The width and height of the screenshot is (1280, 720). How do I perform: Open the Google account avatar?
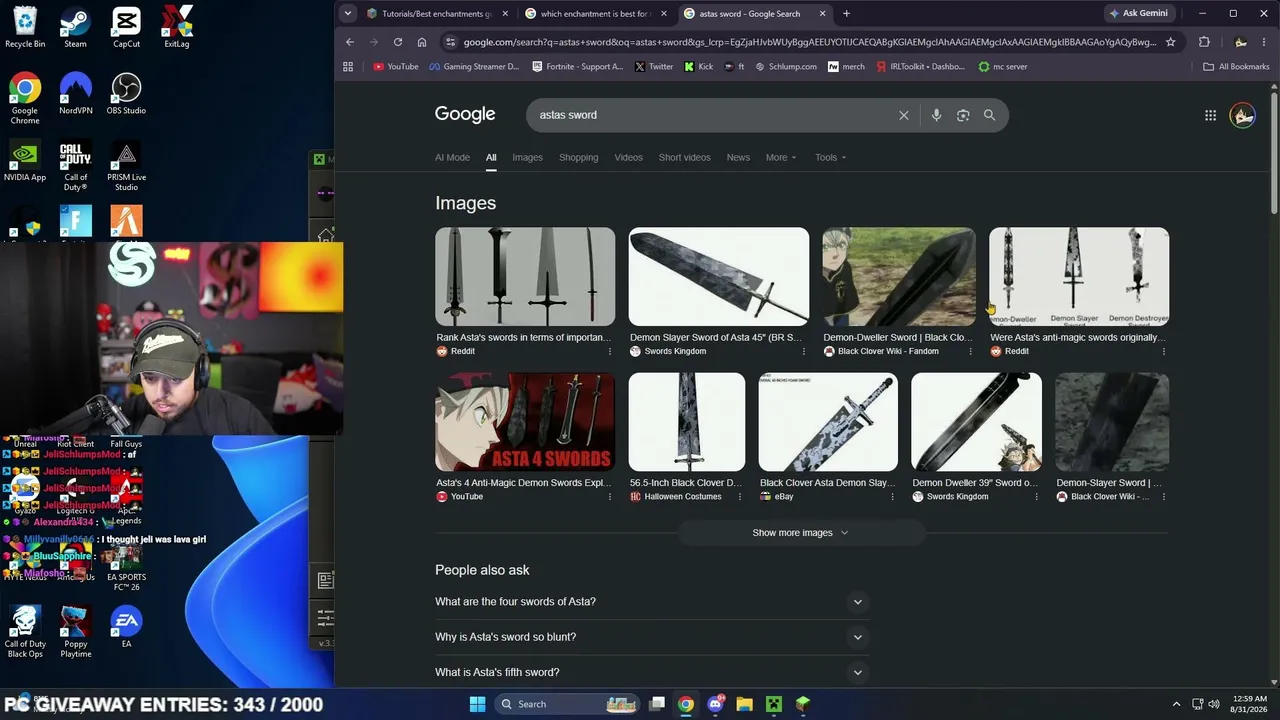[x=1242, y=115]
